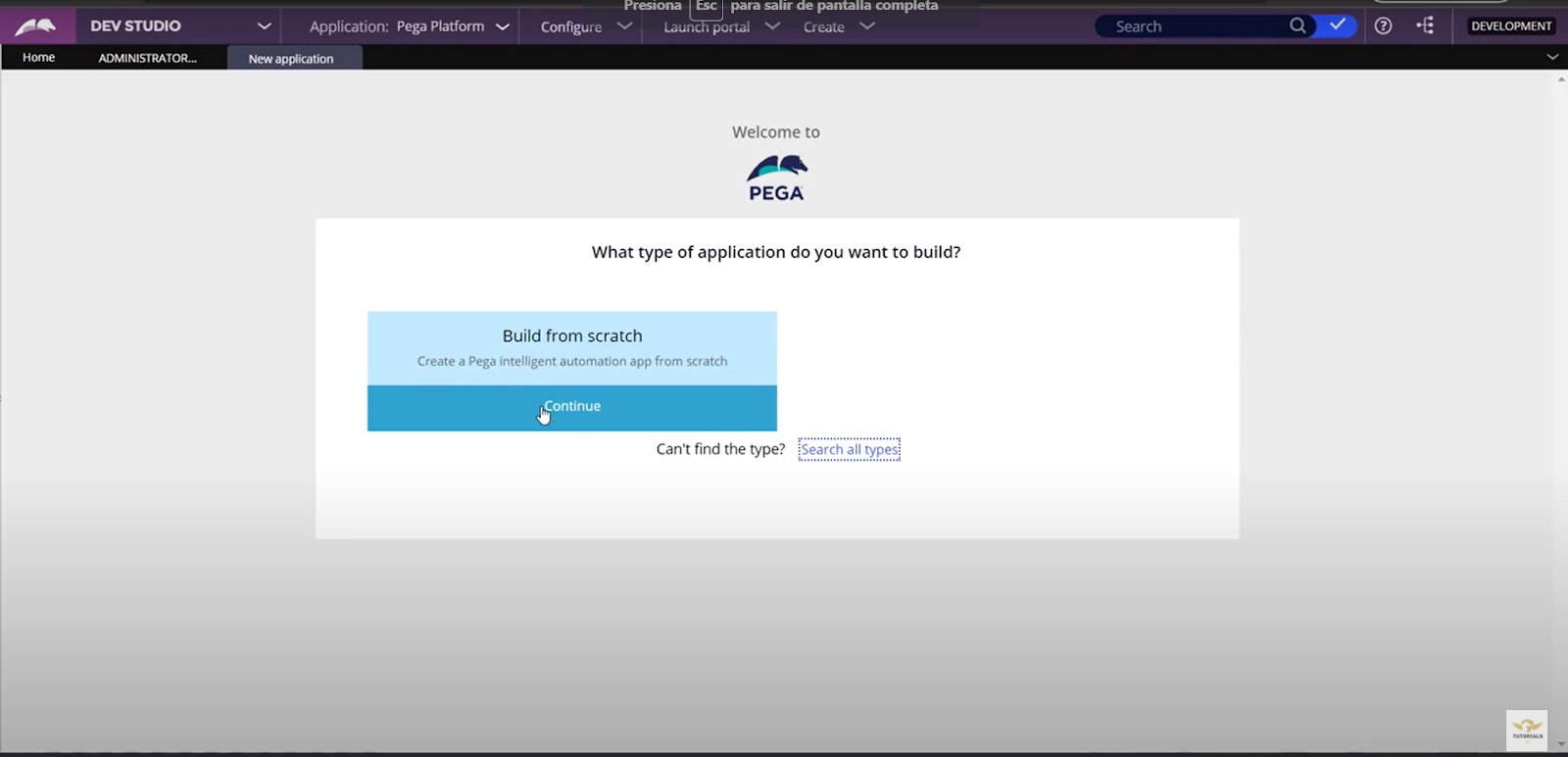Screen dimensions: 1568x757
Task: Expand the Create chevron arrow
Action: [x=866, y=26]
